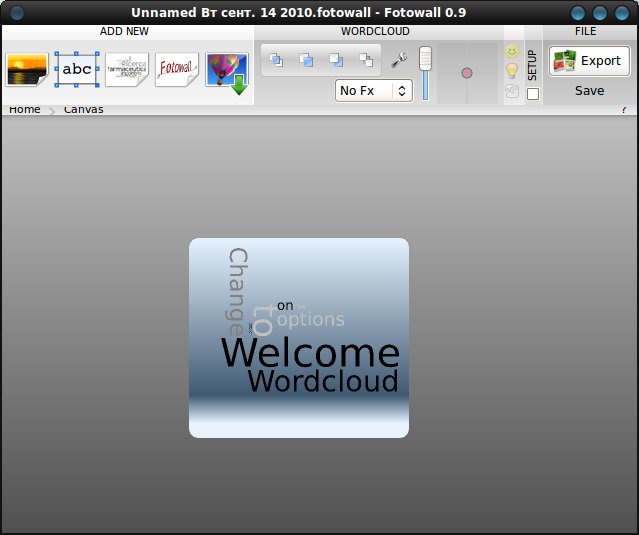
Task: Click the word 'Welcome' in the wordcloud
Action: click(310, 353)
